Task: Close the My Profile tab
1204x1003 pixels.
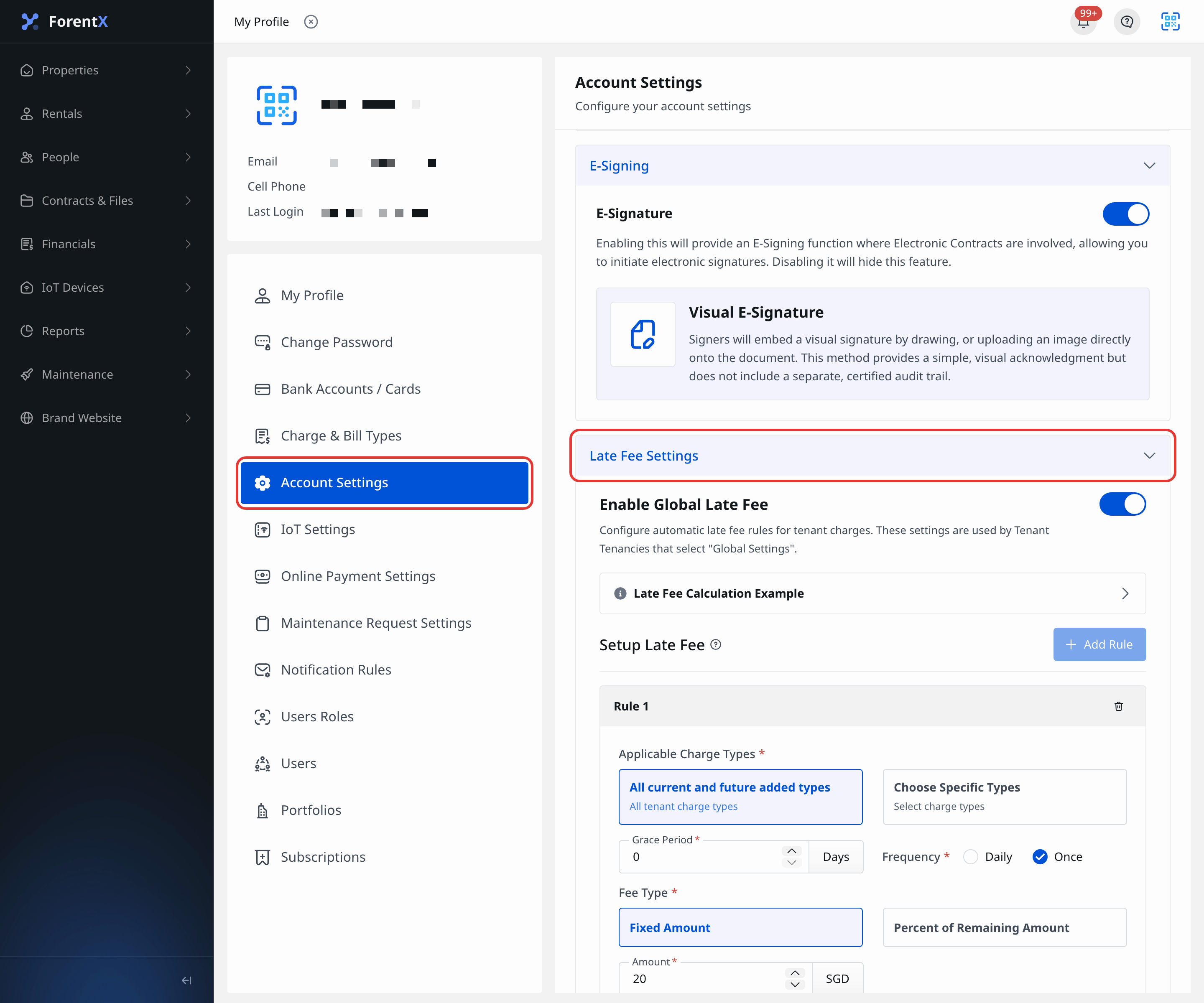Action: coord(311,22)
